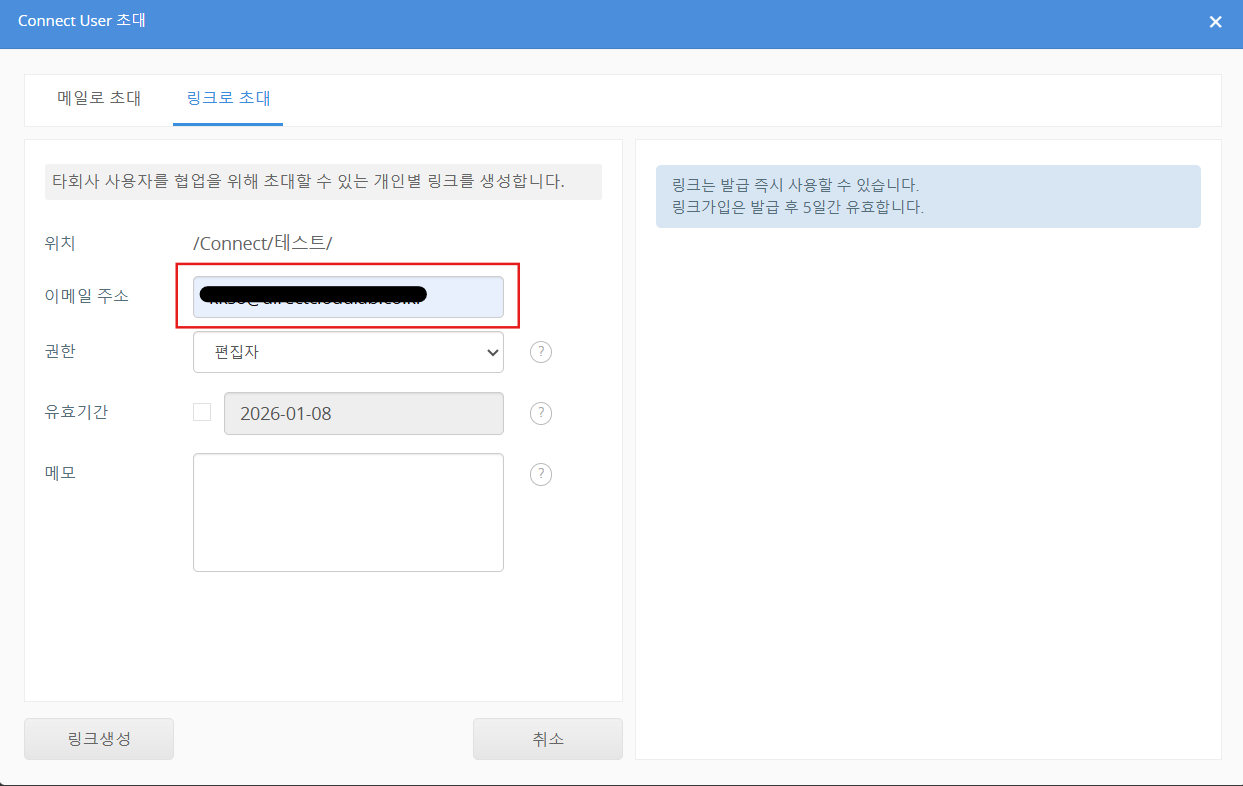Click the /Connect/테스트/ location path
1243x786 pixels.
point(262,243)
